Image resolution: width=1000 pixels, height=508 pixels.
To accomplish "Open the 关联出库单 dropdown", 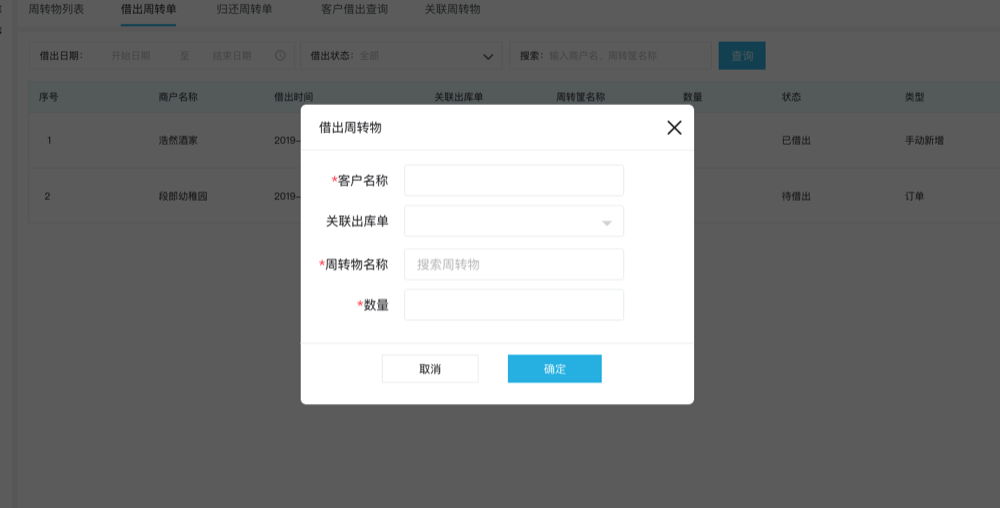I will click(513, 221).
